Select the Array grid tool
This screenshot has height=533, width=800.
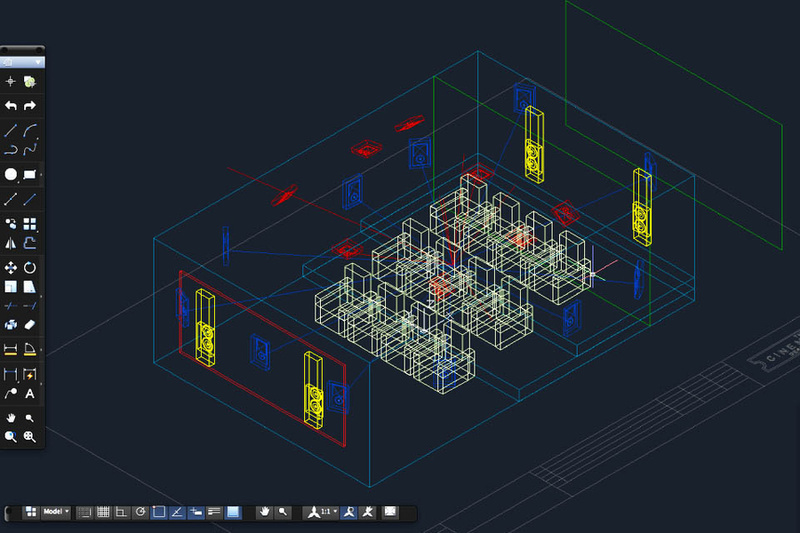pyautogui.click(x=30, y=224)
